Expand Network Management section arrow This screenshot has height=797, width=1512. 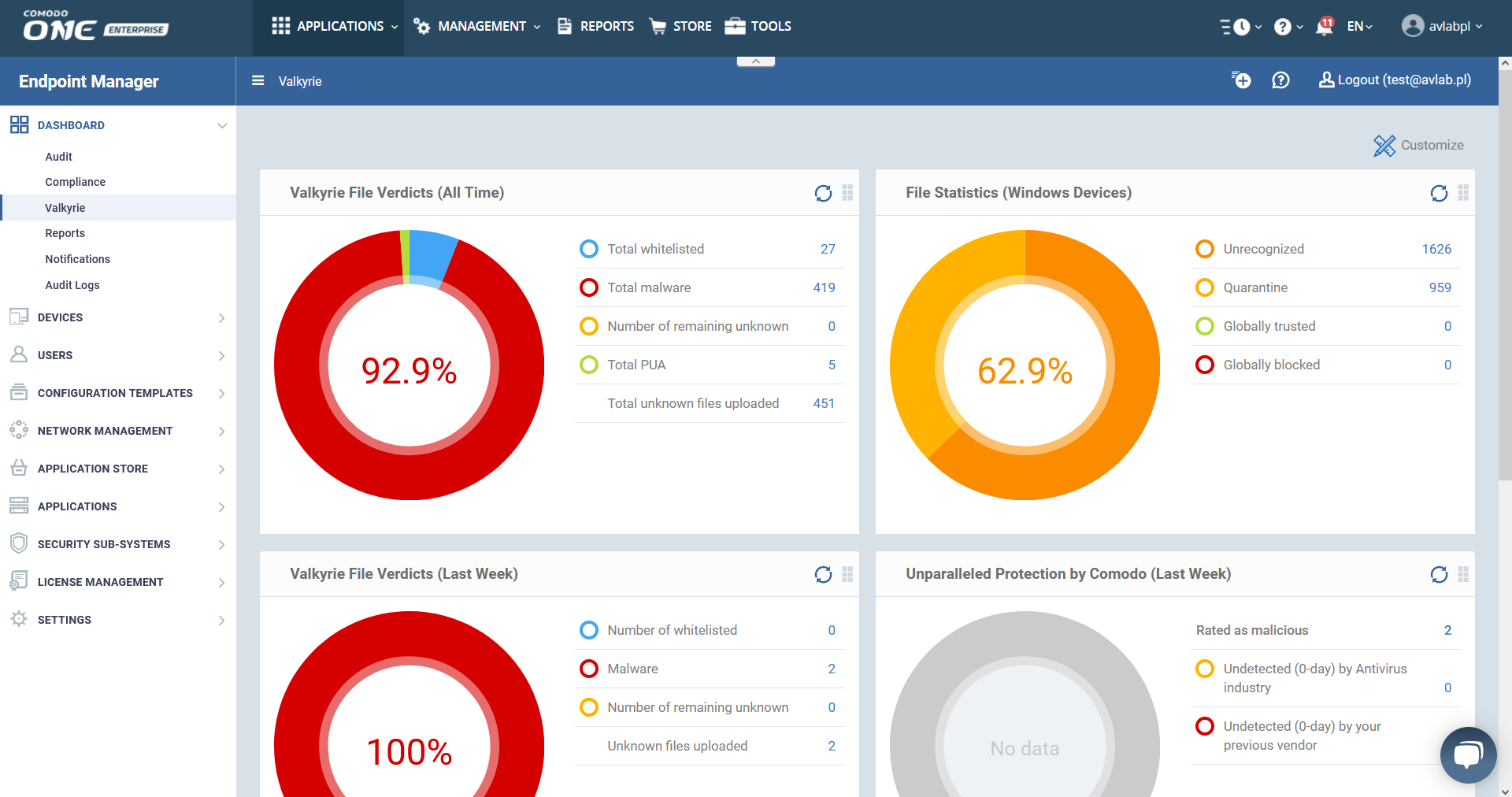point(222,431)
